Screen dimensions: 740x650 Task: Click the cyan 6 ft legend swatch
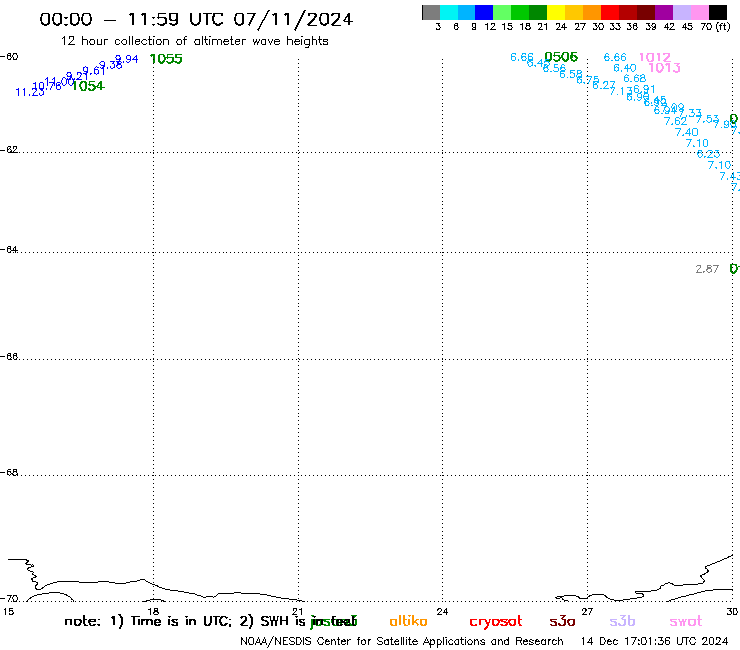[449, 12]
